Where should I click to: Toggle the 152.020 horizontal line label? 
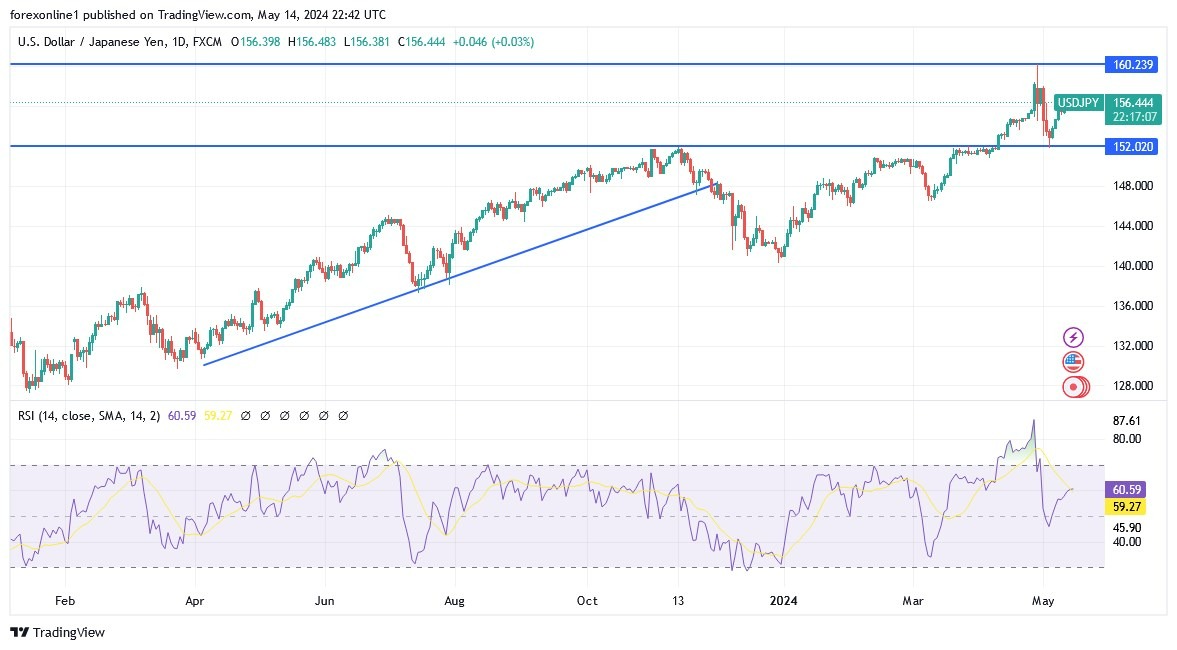click(x=1131, y=146)
